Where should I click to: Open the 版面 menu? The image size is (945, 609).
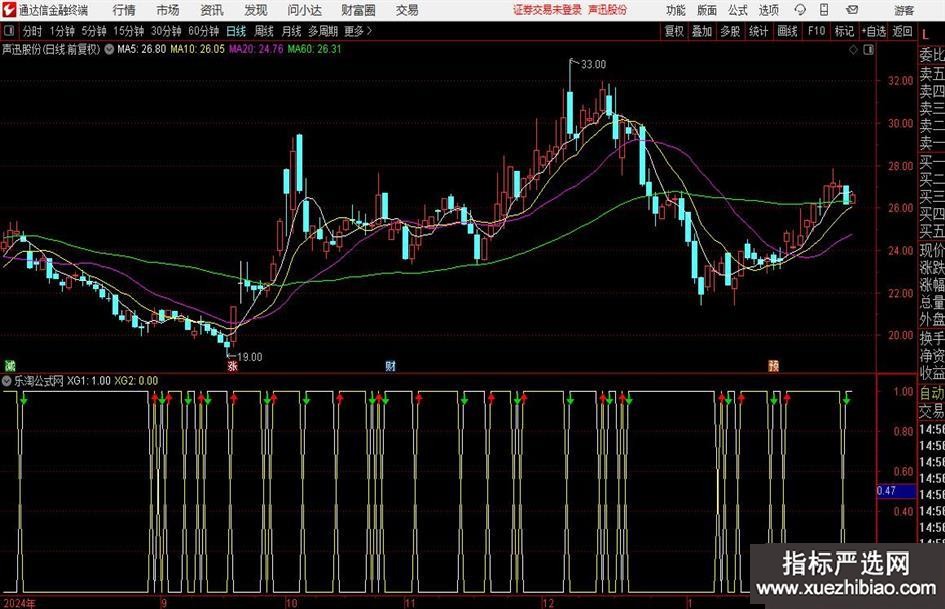point(707,10)
